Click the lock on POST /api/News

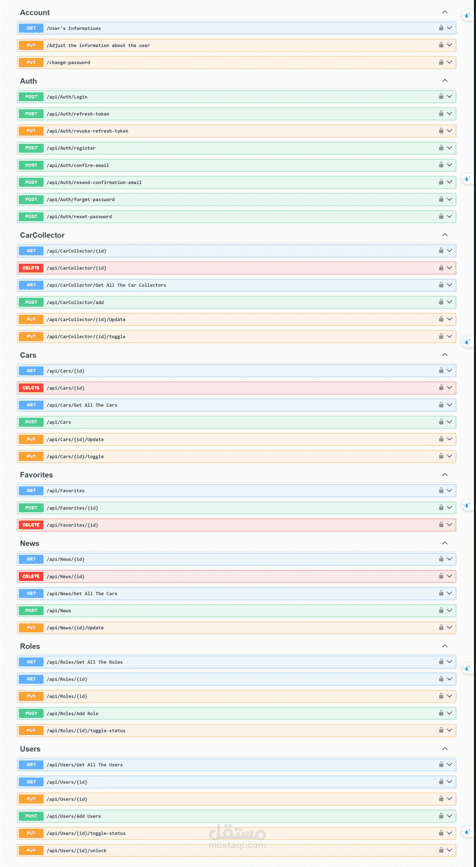click(441, 610)
